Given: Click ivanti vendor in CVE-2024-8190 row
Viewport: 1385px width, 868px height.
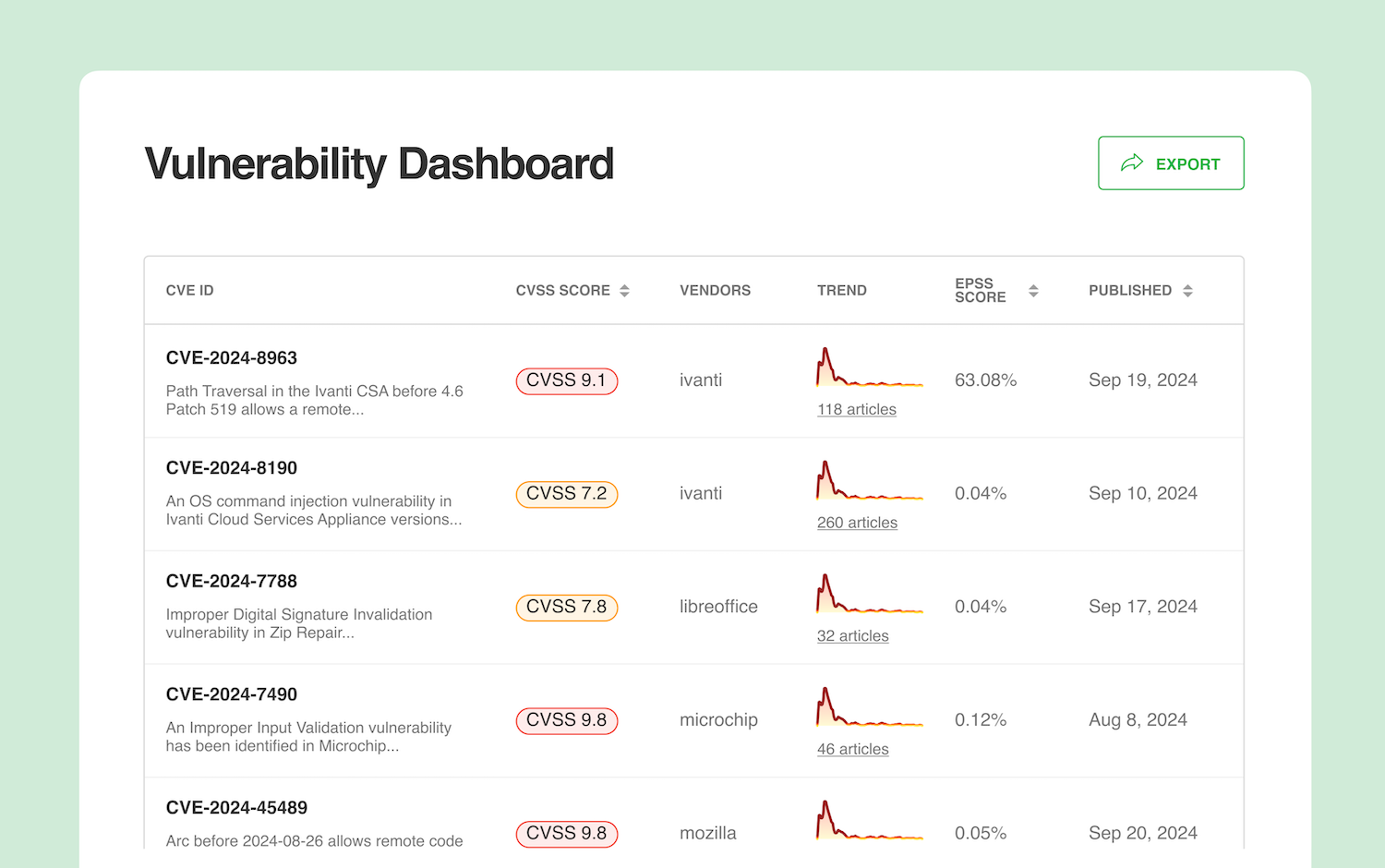Looking at the screenshot, I should point(701,494).
